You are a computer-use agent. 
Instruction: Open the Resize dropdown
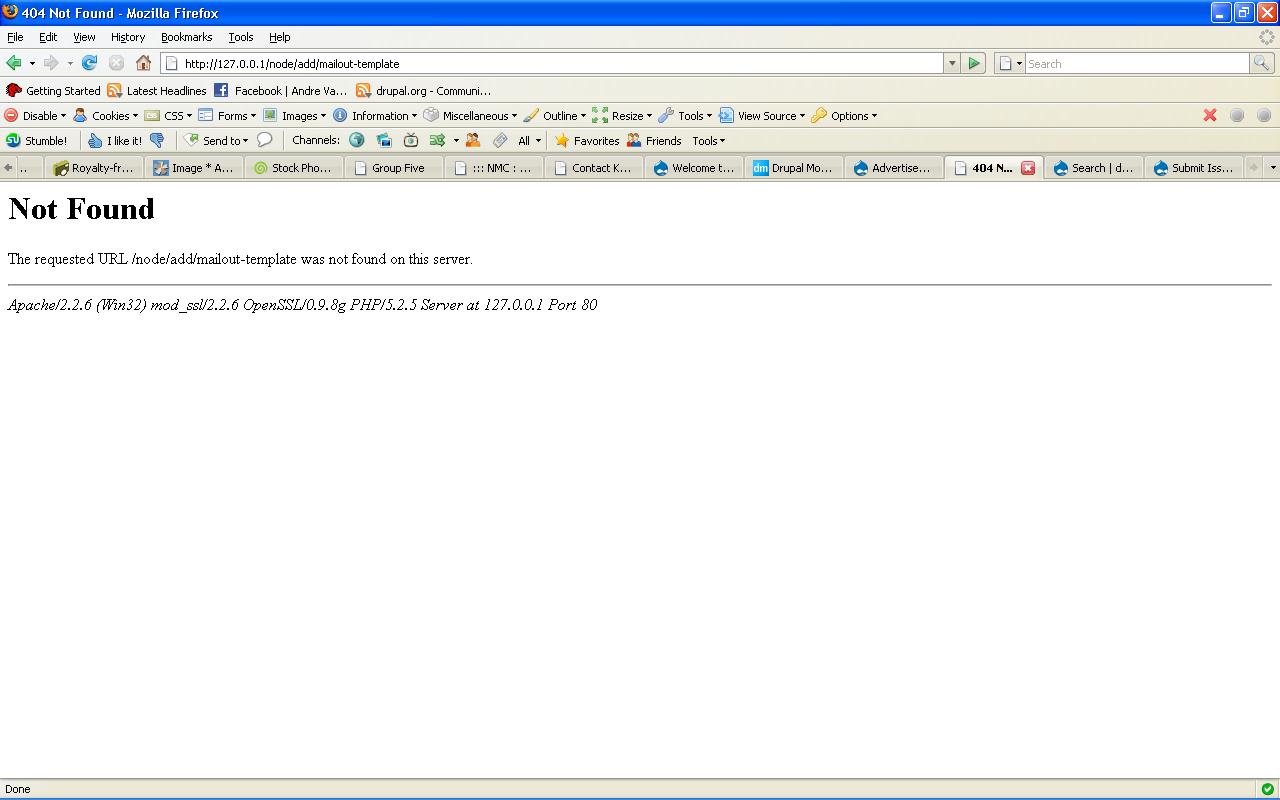pyautogui.click(x=626, y=115)
